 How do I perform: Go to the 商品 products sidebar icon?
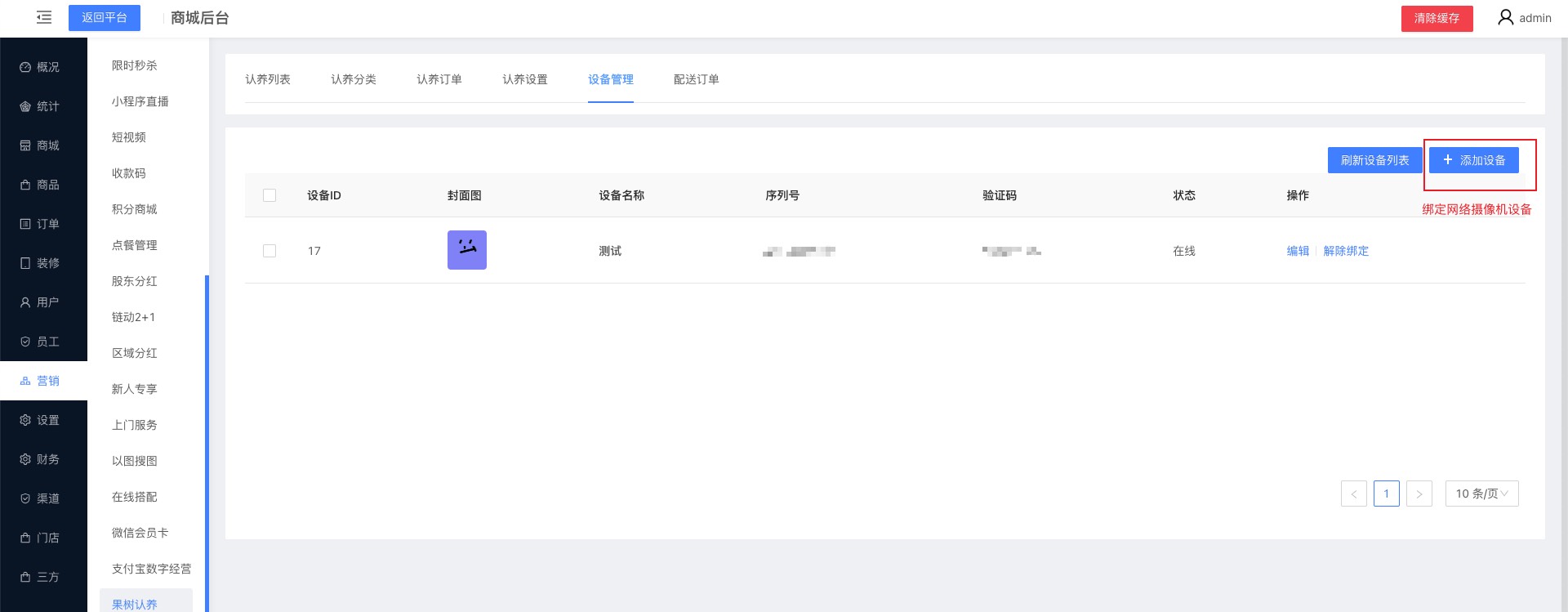tap(25, 185)
